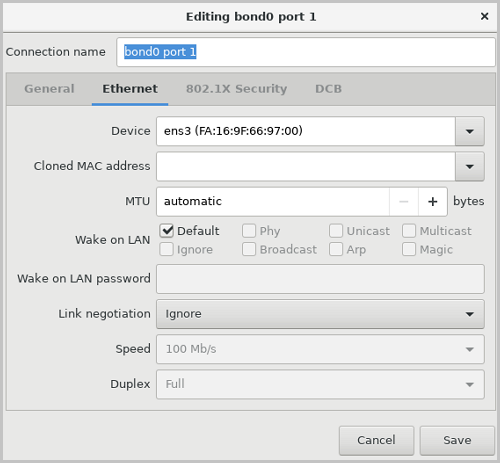
Task: Enable the Magic Wake on LAN option
Action: click(409, 249)
